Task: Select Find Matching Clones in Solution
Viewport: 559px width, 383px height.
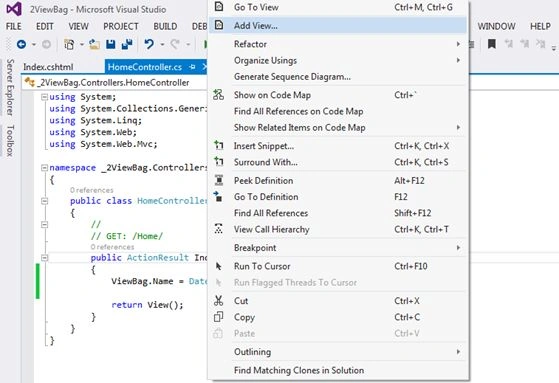Action: tap(338, 370)
